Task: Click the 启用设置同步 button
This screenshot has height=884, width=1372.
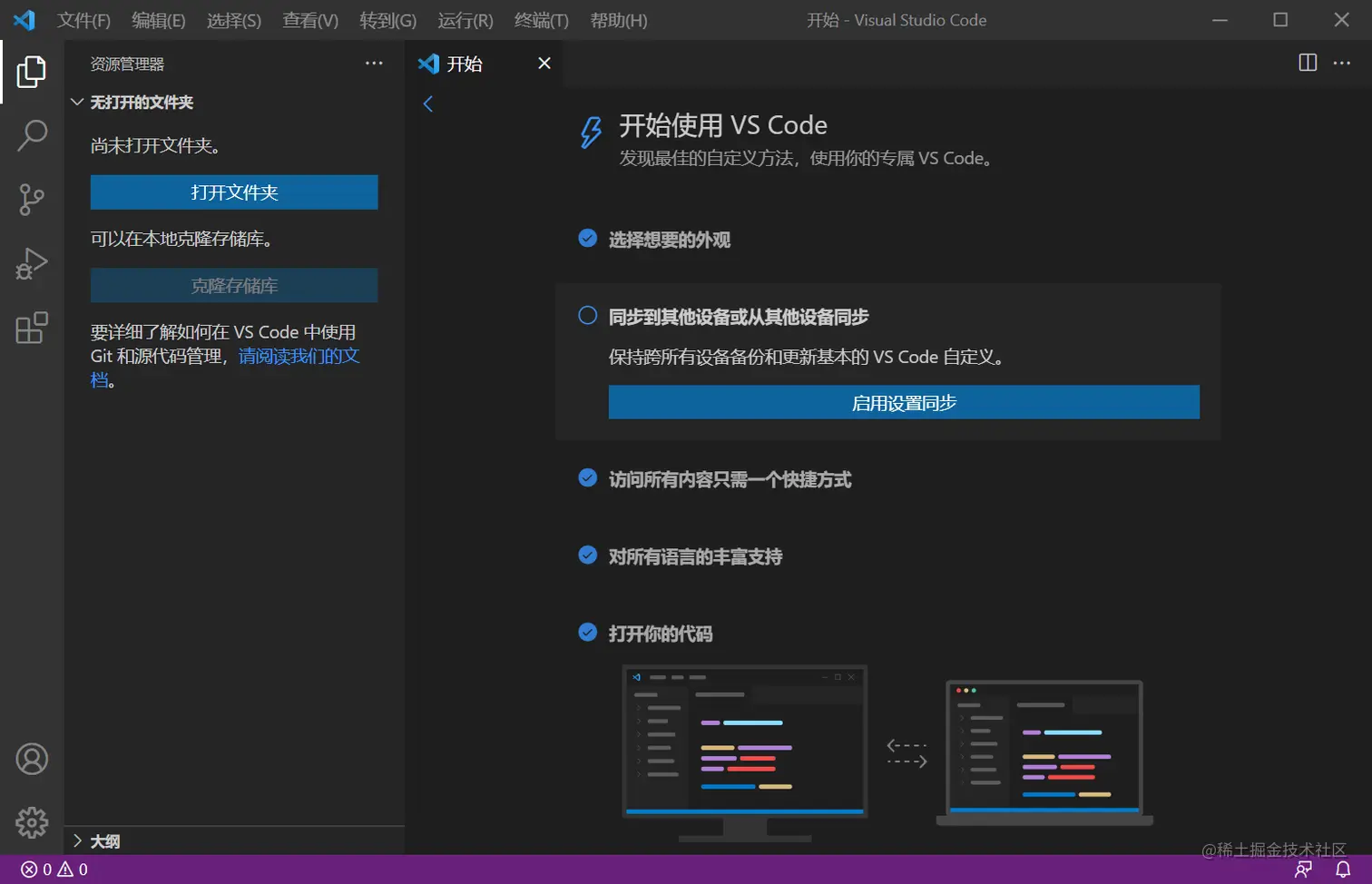Action: pos(903,402)
